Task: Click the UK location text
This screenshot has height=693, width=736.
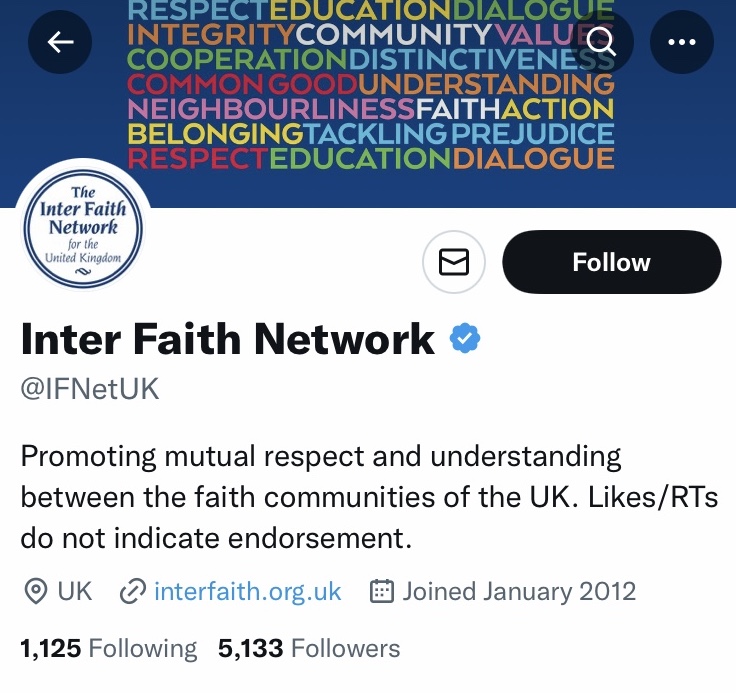Action: pos(75,591)
